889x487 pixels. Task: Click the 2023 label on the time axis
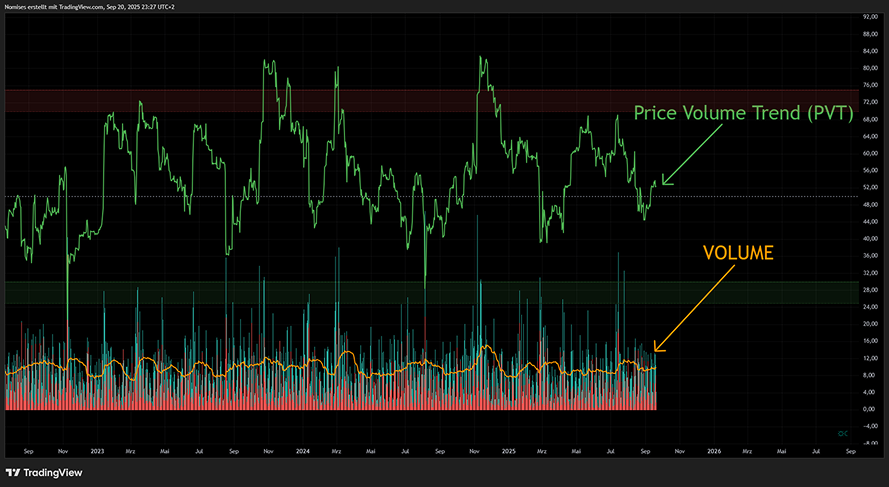tap(97, 451)
